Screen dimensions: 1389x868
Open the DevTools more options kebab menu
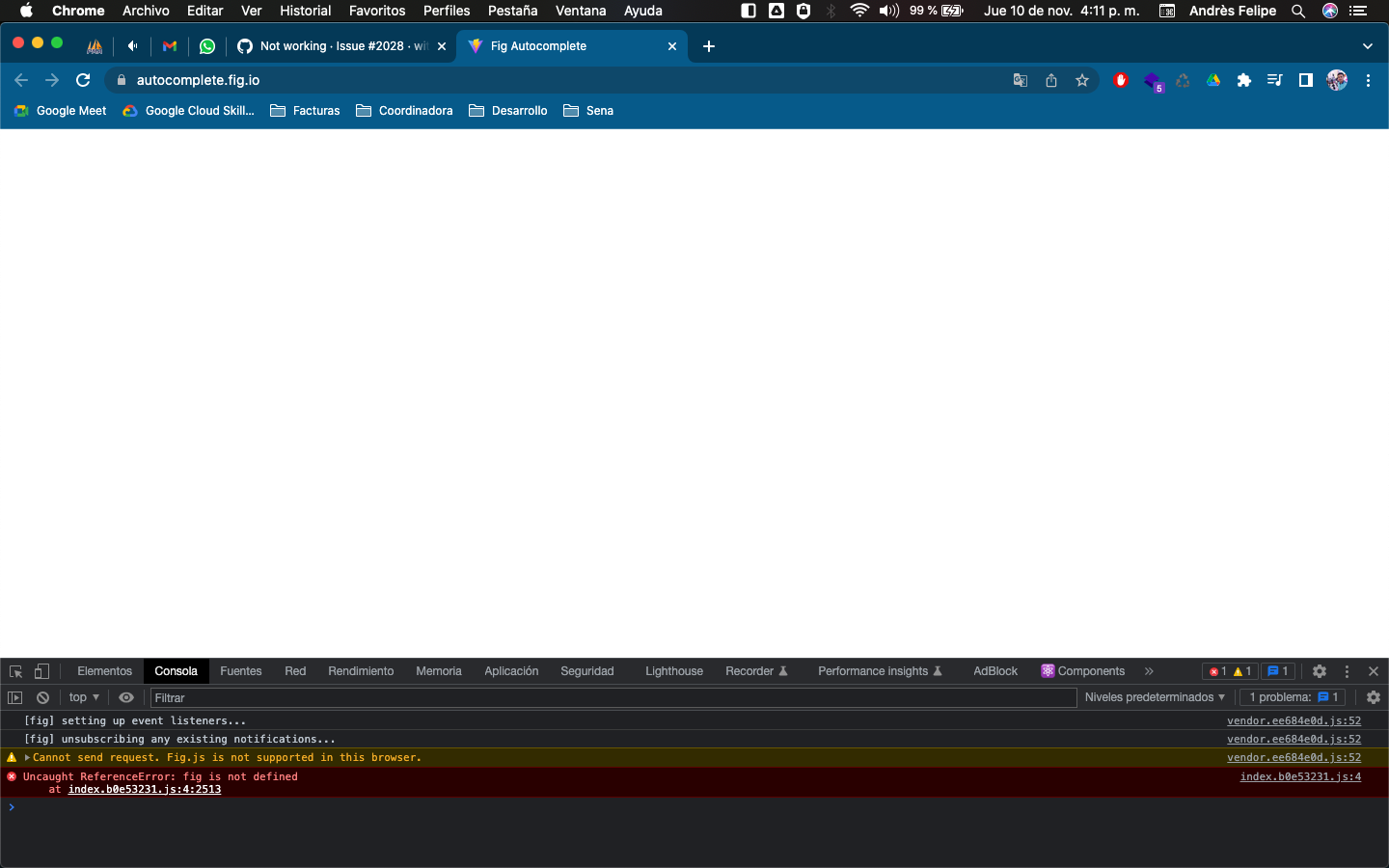(1347, 671)
